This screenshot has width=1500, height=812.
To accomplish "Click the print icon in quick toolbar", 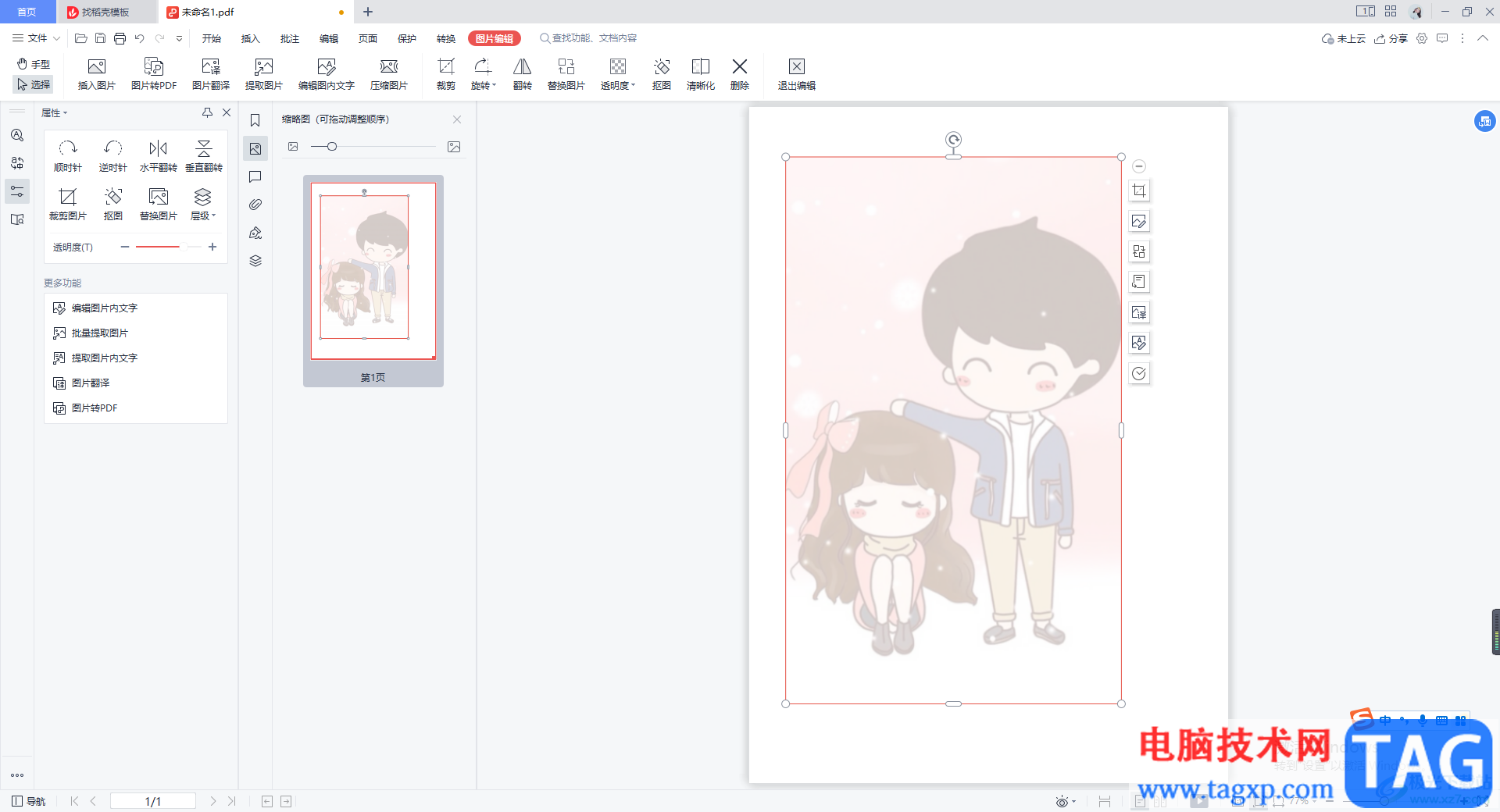I will (120, 38).
